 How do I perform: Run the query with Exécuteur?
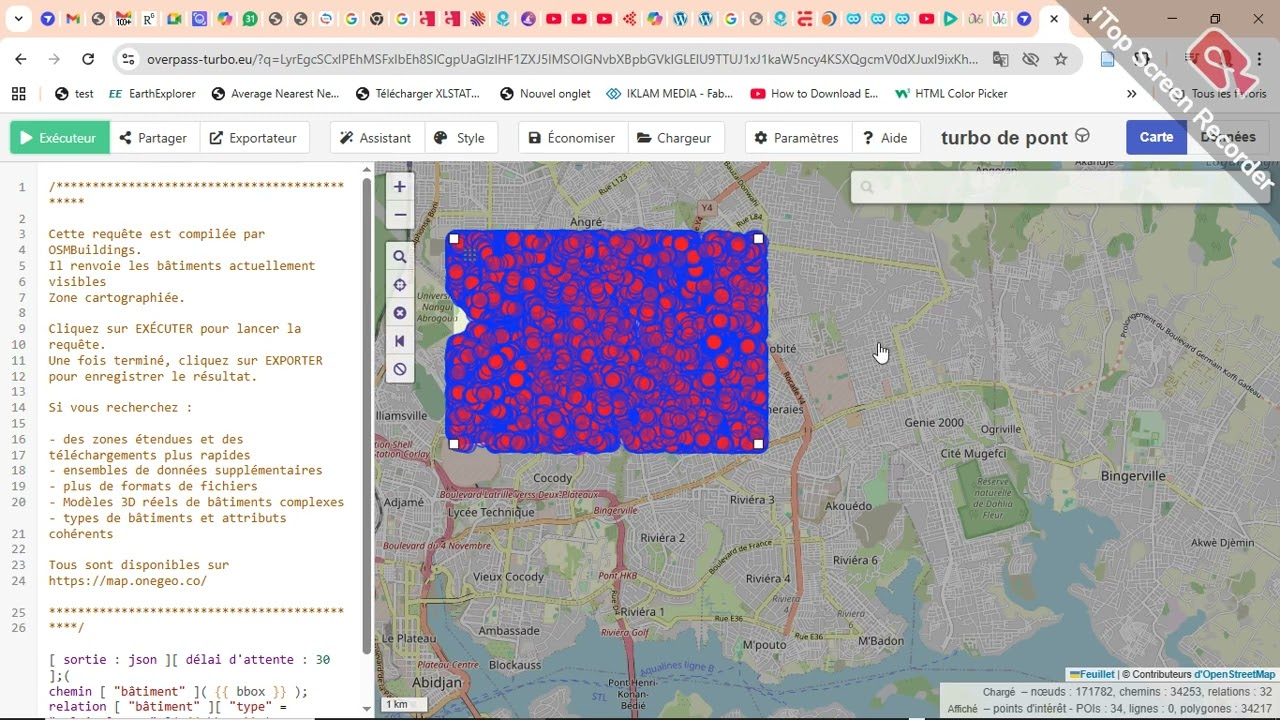pos(60,138)
